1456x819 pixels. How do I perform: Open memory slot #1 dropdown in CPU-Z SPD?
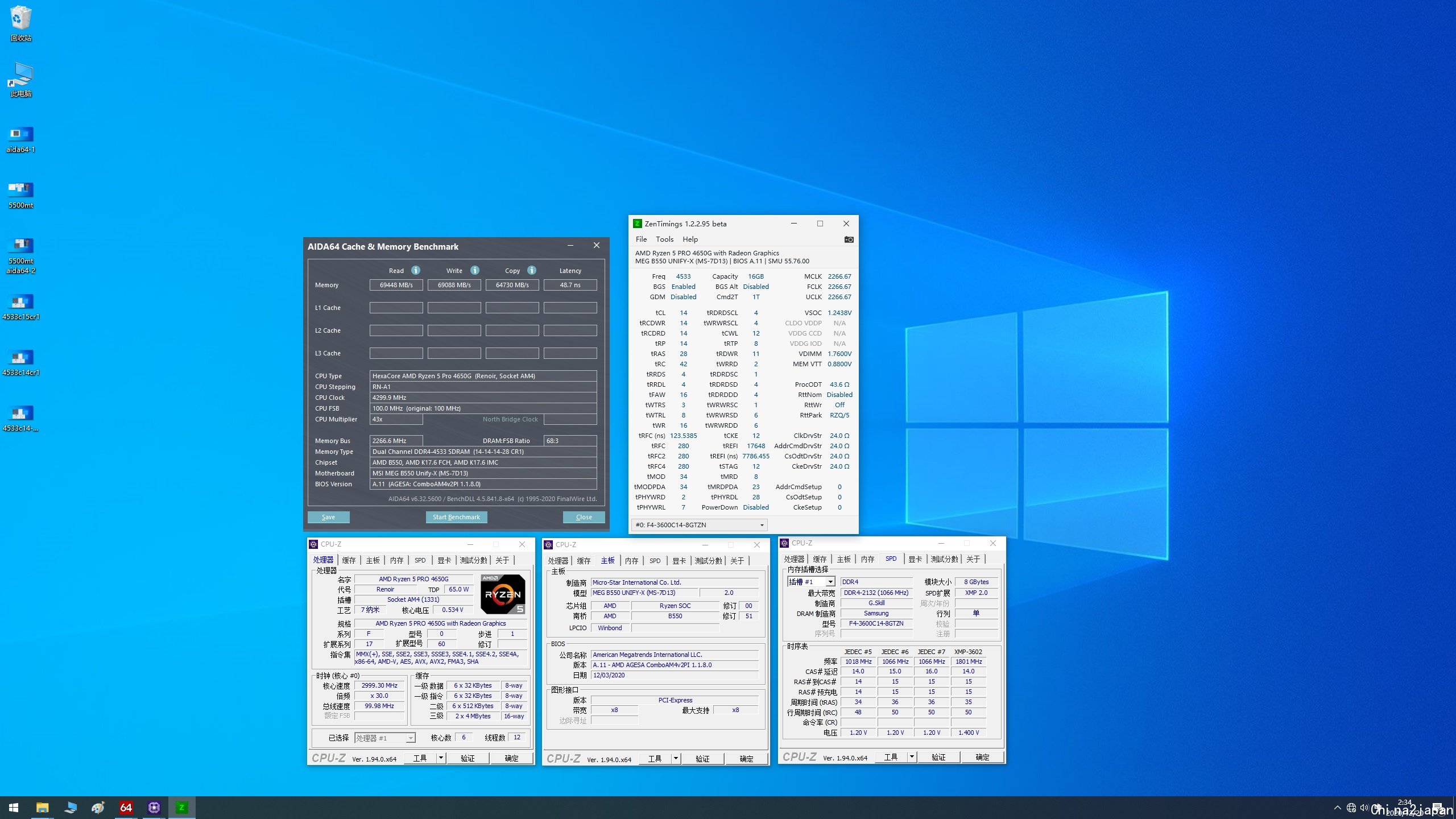tap(811, 582)
